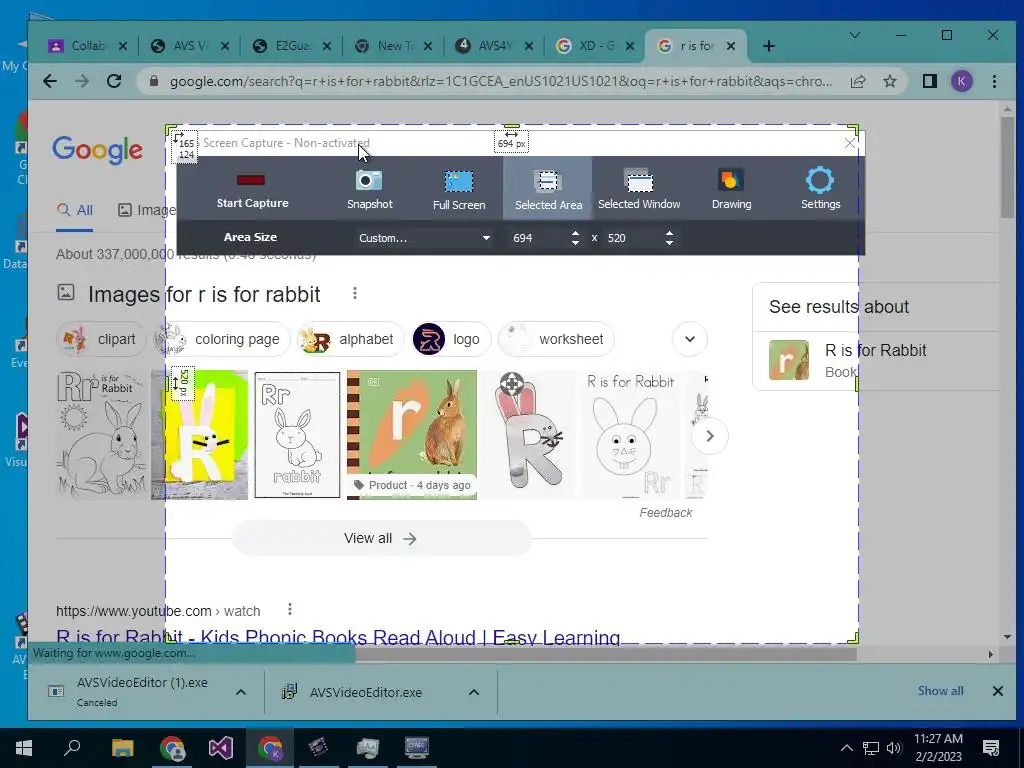The width and height of the screenshot is (1024, 768).
Task: Toggle the Chrome side panel icon
Action: [x=929, y=81]
